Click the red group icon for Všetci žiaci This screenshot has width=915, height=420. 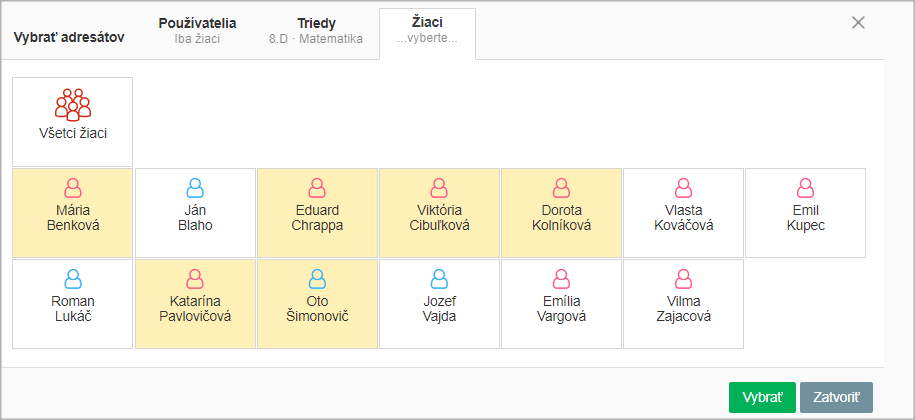73,105
